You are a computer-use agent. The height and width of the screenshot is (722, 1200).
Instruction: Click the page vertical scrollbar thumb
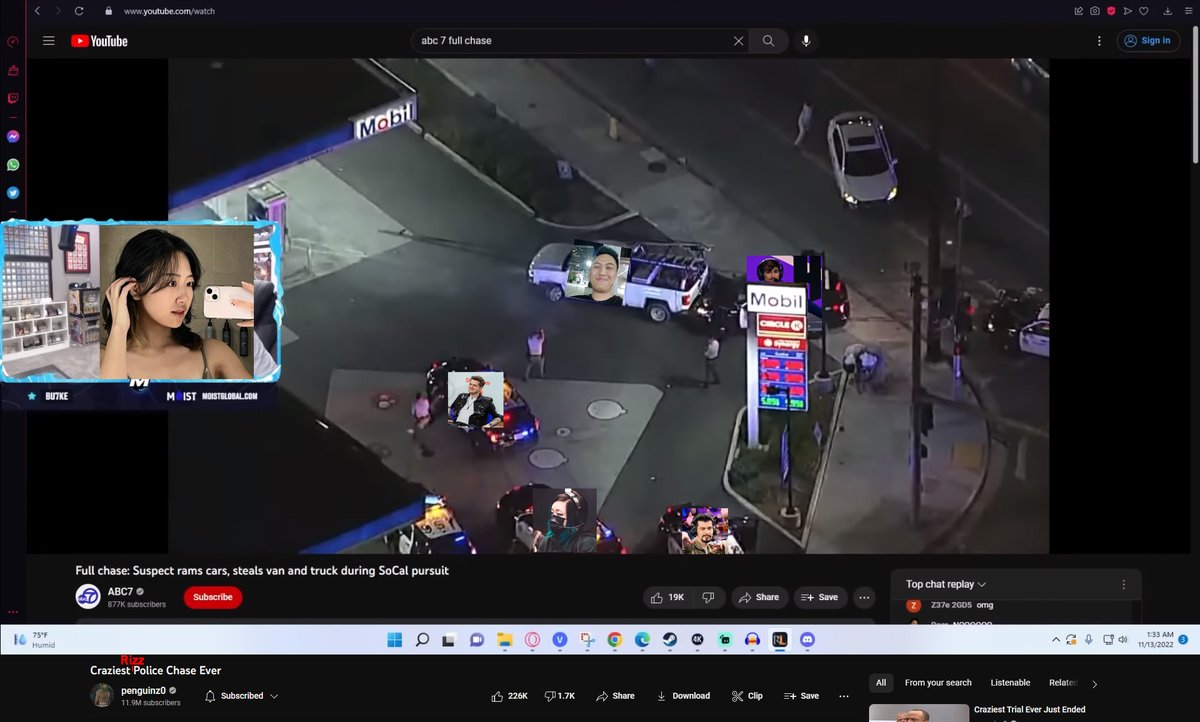click(1194, 96)
